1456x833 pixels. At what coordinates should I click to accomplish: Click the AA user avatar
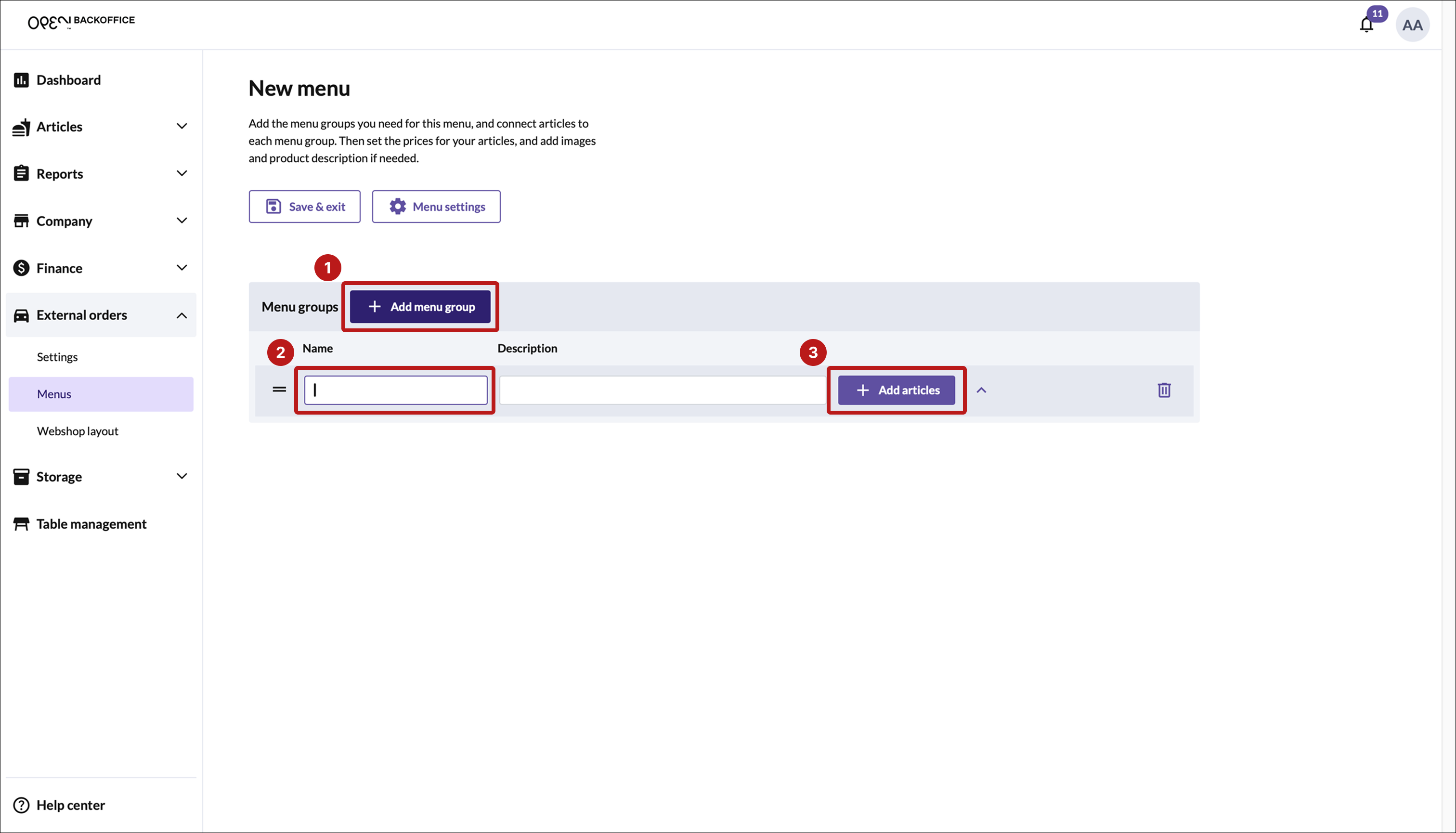pos(1412,25)
